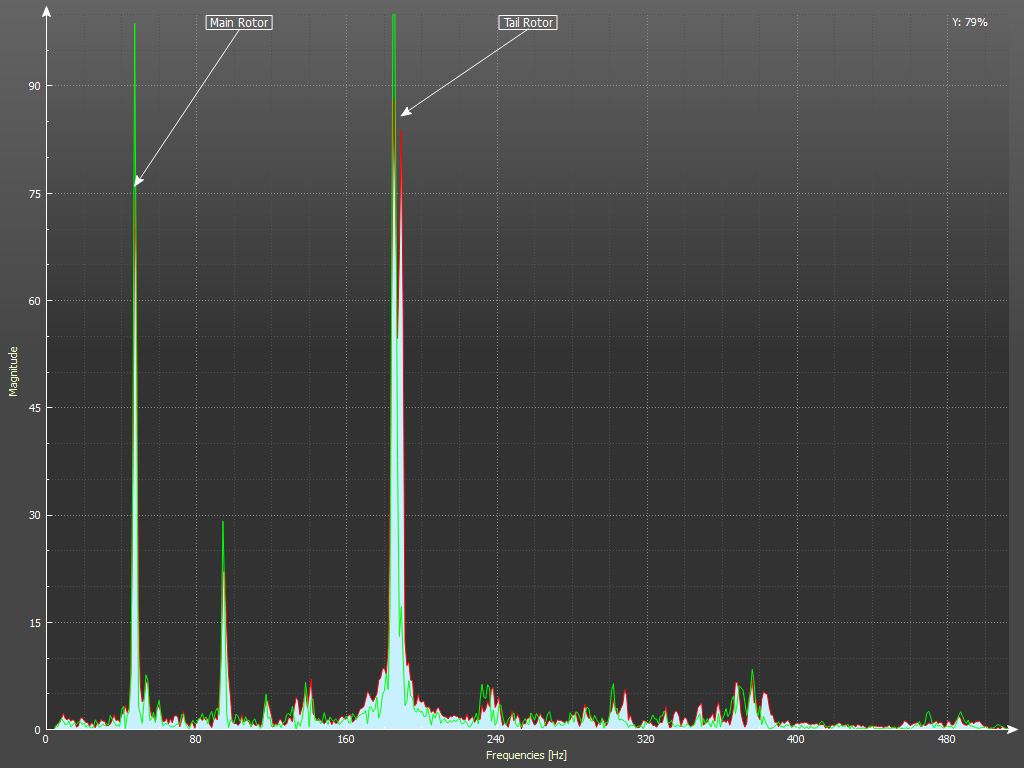Click the 60 magnitude tick label
Viewport: 1024px width, 768px height.
click(x=33, y=301)
